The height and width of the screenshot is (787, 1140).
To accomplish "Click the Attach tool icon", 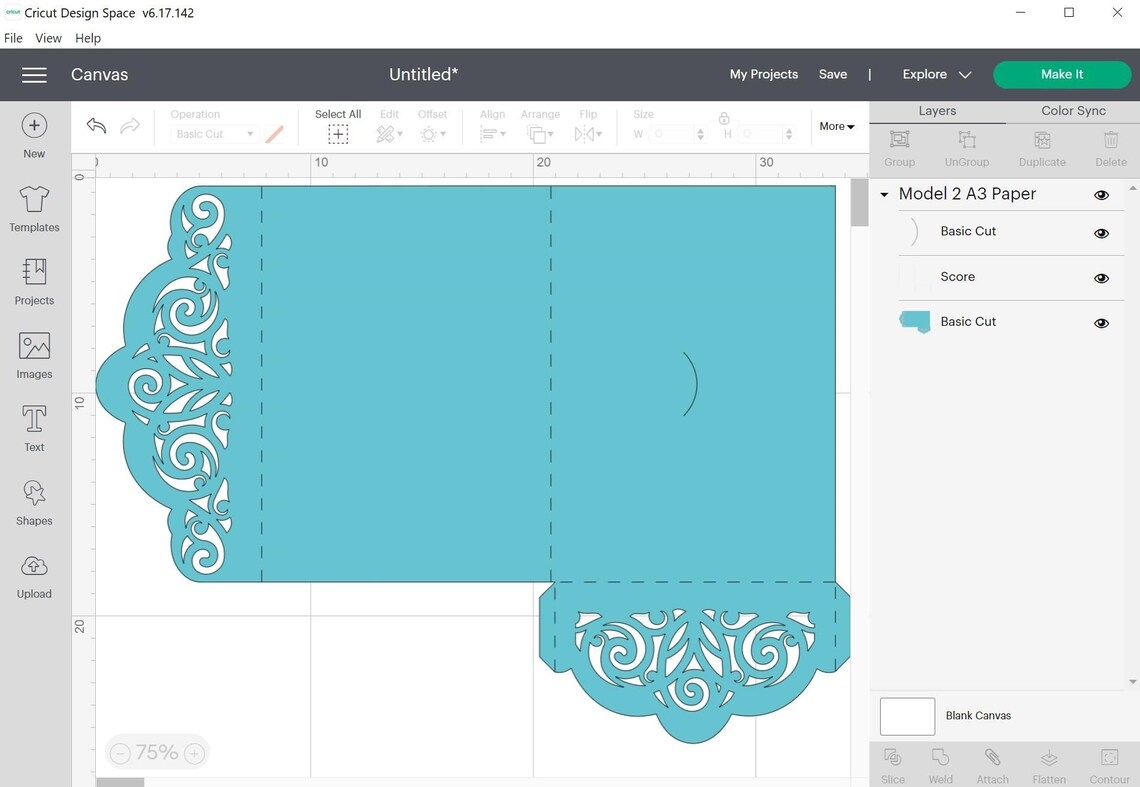I will (x=992, y=759).
